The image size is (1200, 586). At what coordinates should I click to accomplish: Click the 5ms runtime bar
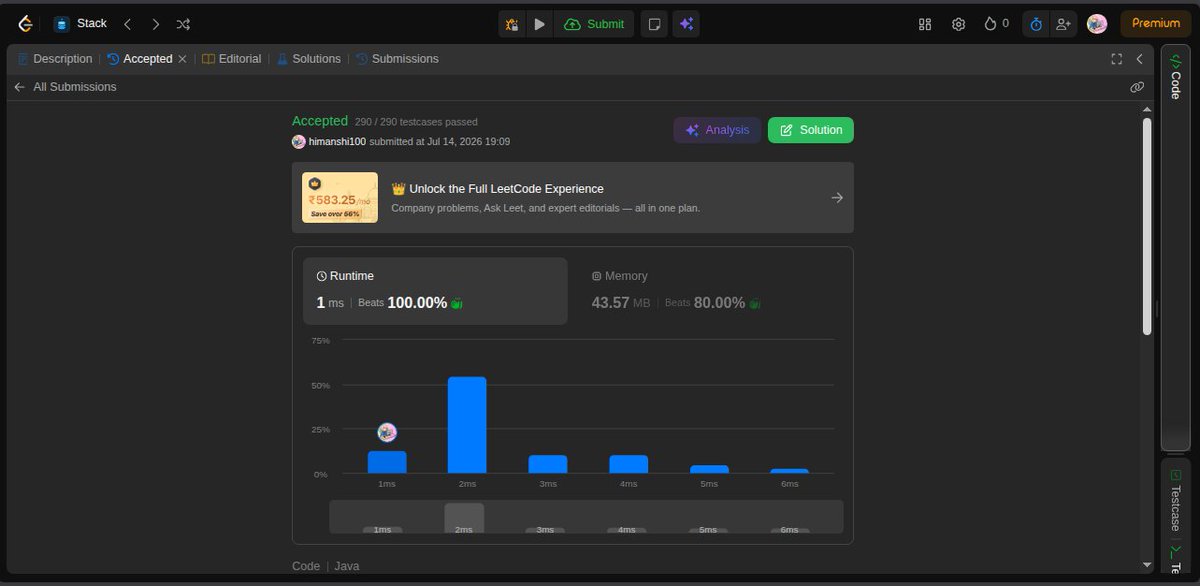click(709, 469)
